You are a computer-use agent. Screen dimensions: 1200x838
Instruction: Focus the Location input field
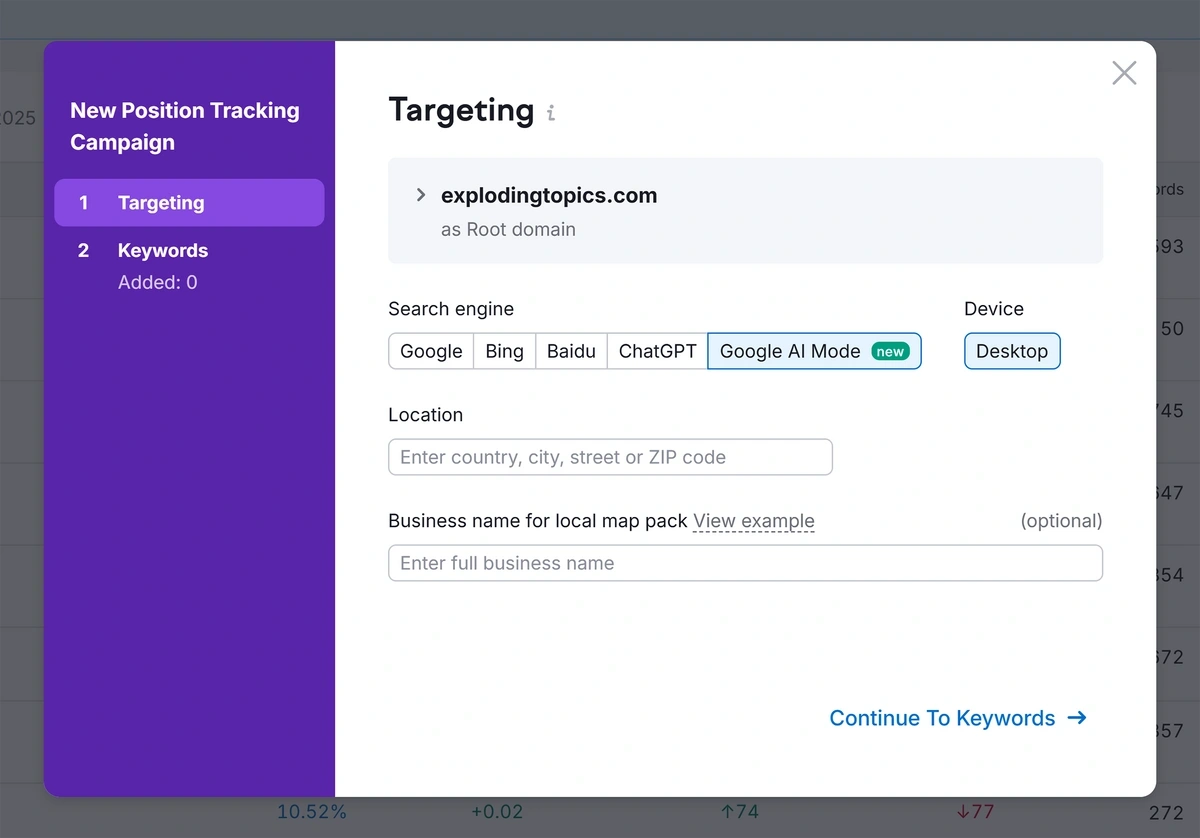click(610, 457)
